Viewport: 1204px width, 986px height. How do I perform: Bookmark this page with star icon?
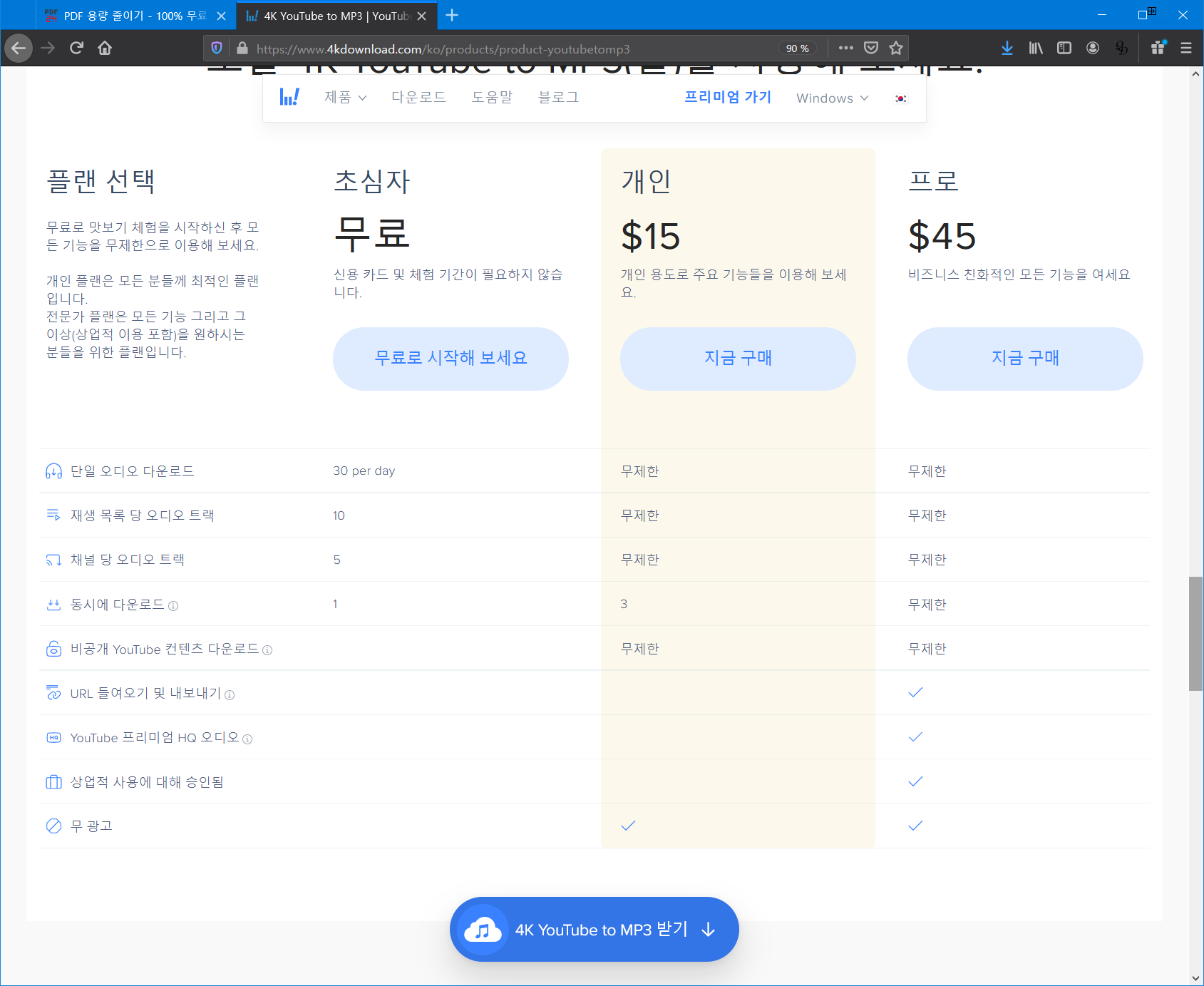pyautogui.click(x=896, y=48)
